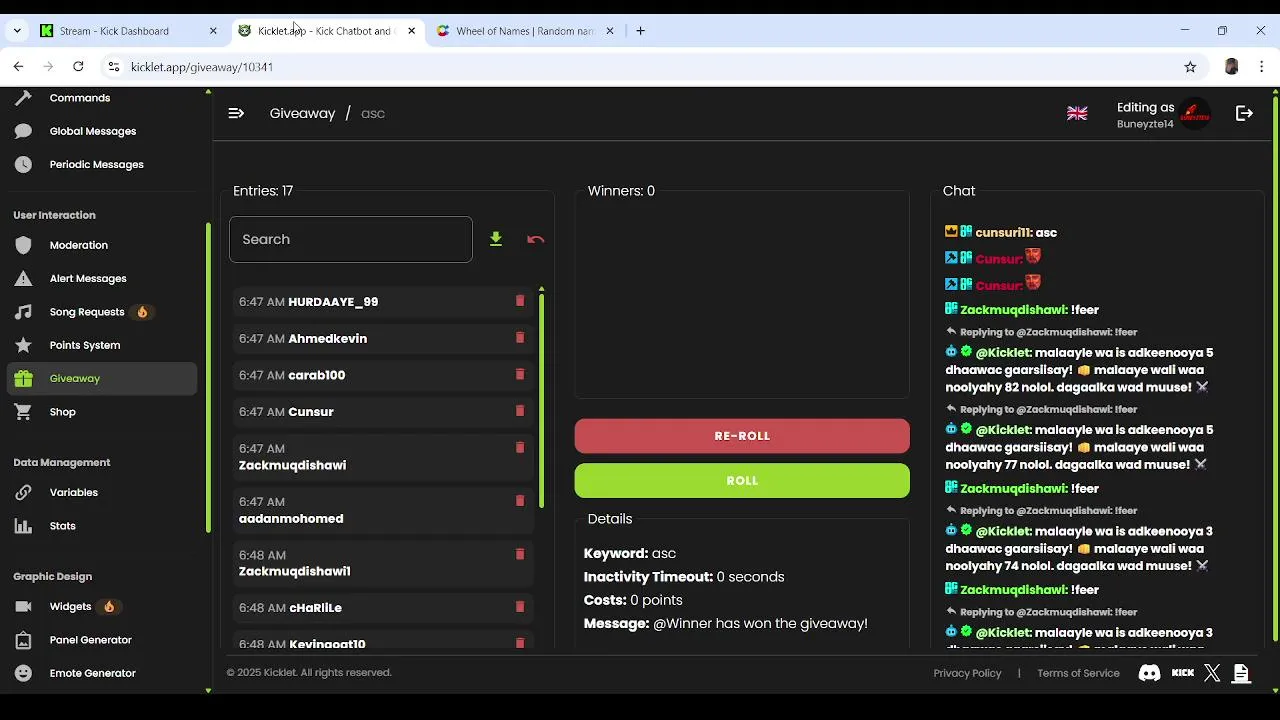Click the Kevingoat10 entry name
Image resolution: width=1280 pixels, height=720 pixels.
click(x=327, y=643)
